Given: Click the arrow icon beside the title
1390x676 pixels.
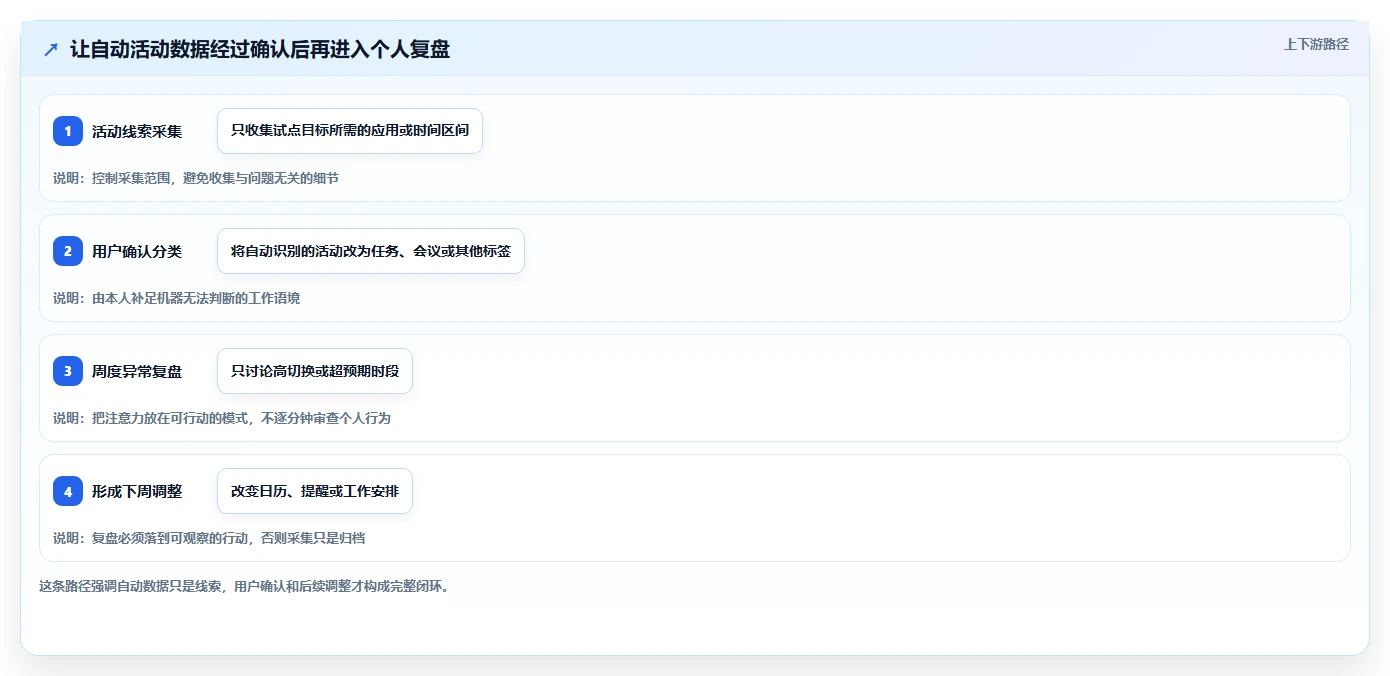Looking at the screenshot, I should click(x=51, y=49).
